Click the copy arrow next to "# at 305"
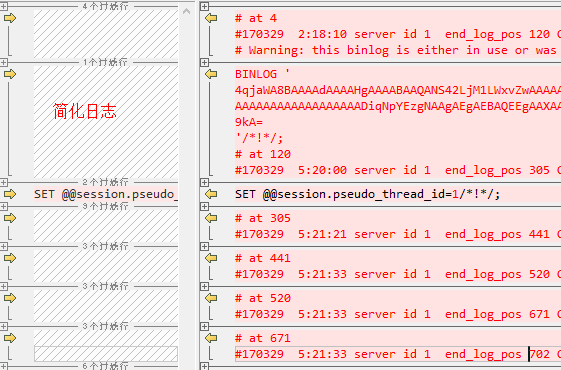 [211, 218]
